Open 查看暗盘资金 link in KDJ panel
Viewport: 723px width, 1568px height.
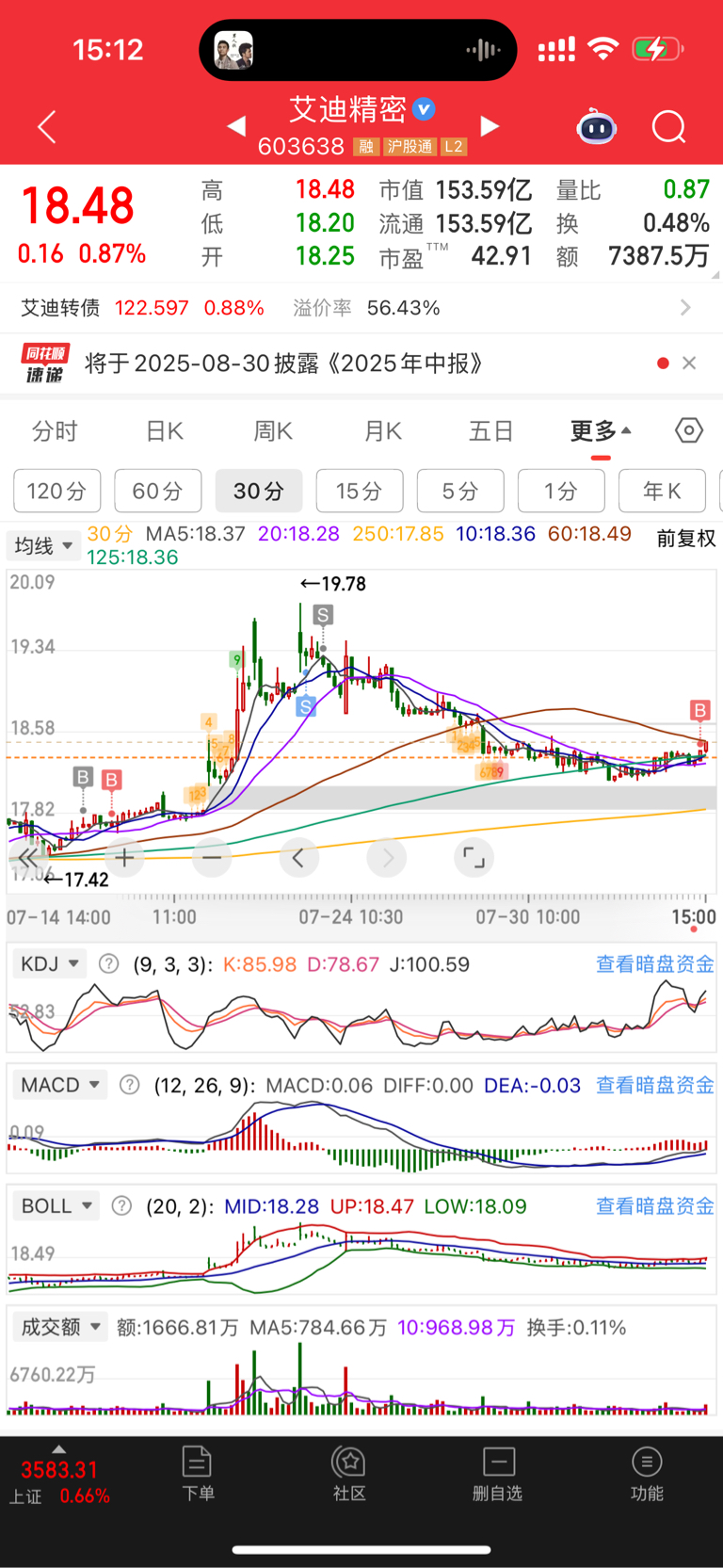tap(655, 963)
